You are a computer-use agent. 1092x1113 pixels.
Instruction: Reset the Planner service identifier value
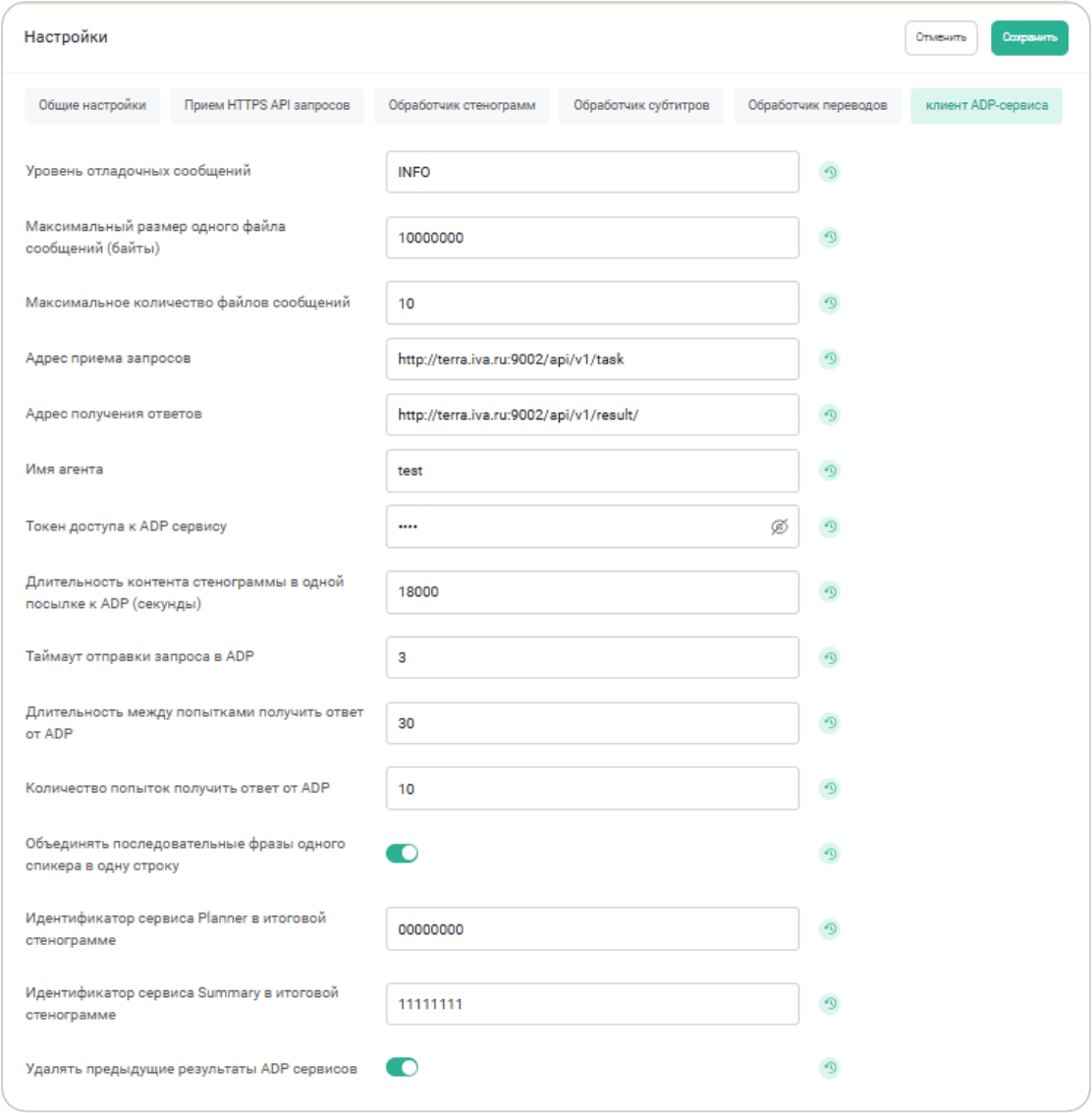coord(830,929)
